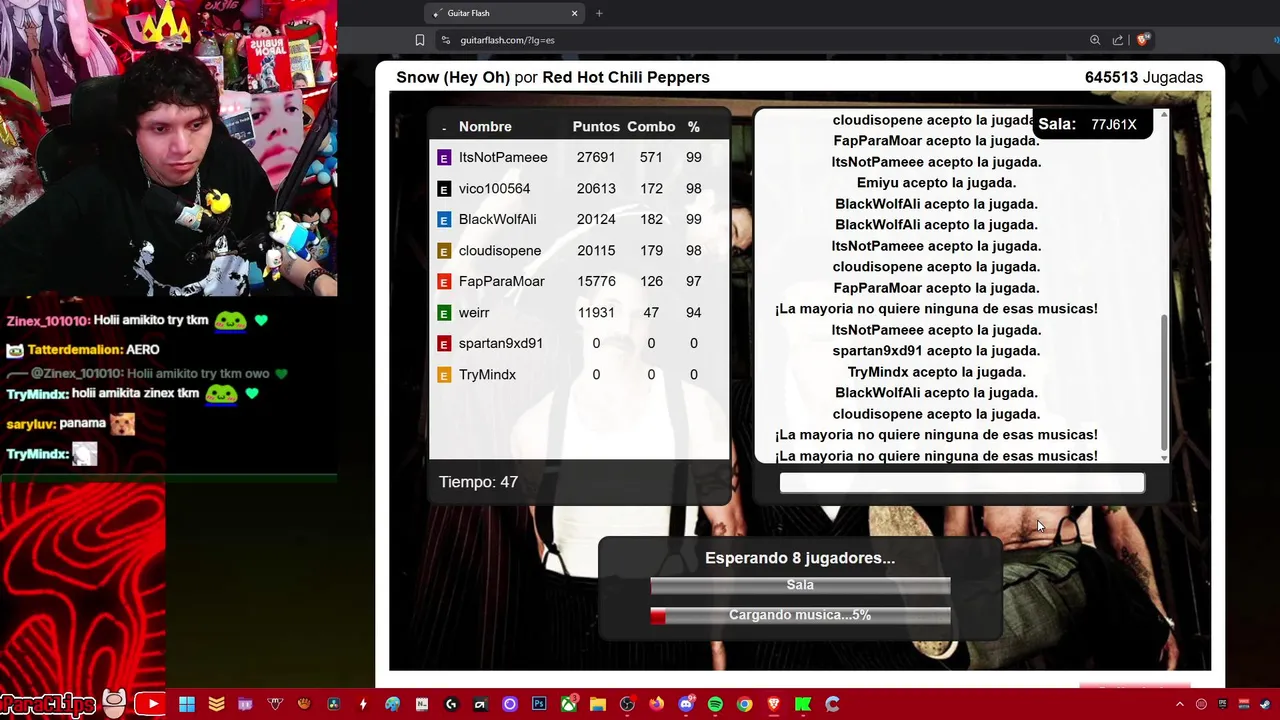Open Spotify from the taskbar
1280x720 pixels.
[x=715, y=704]
